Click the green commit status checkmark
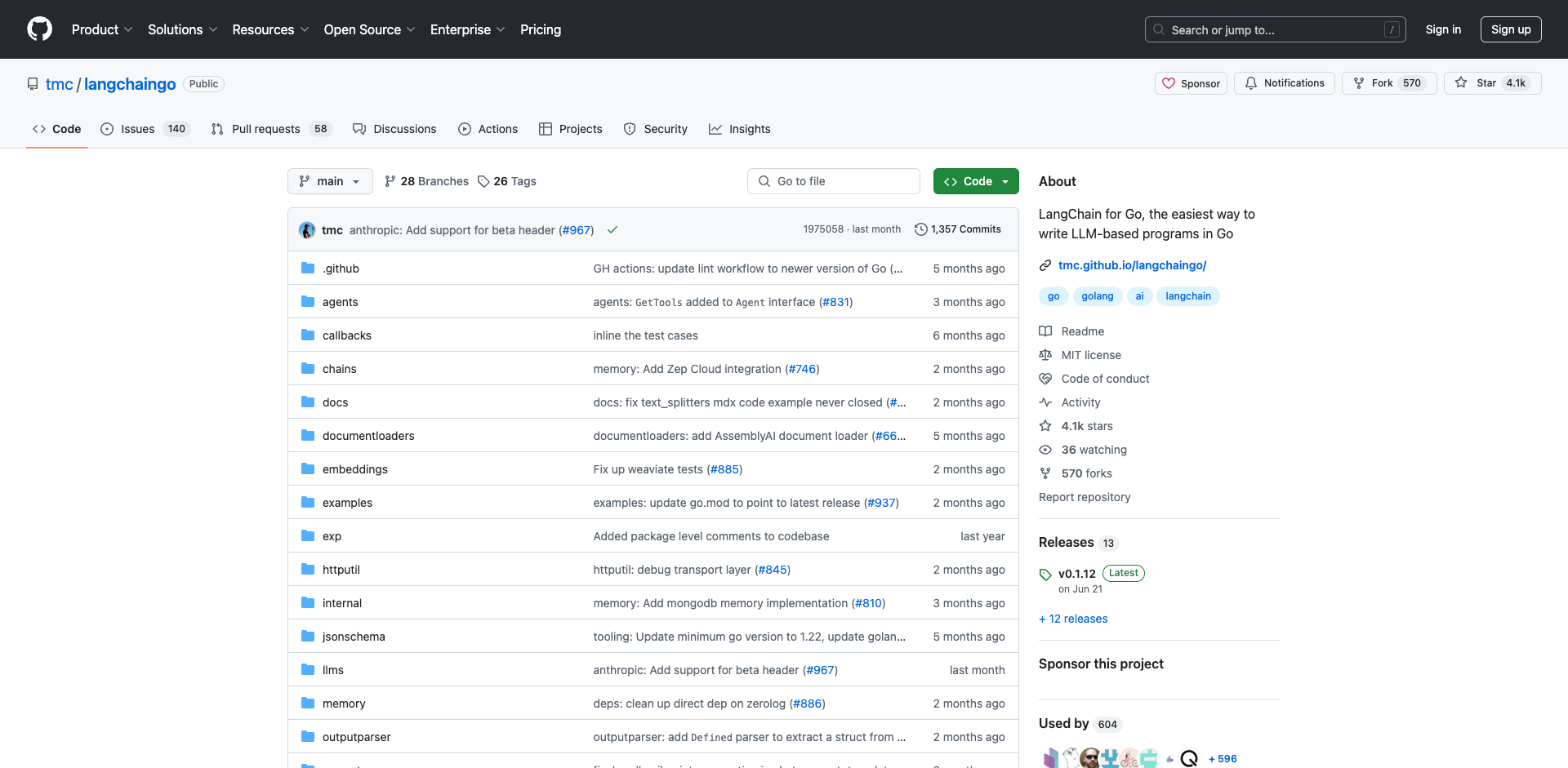1568x768 pixels. (612, 230)
